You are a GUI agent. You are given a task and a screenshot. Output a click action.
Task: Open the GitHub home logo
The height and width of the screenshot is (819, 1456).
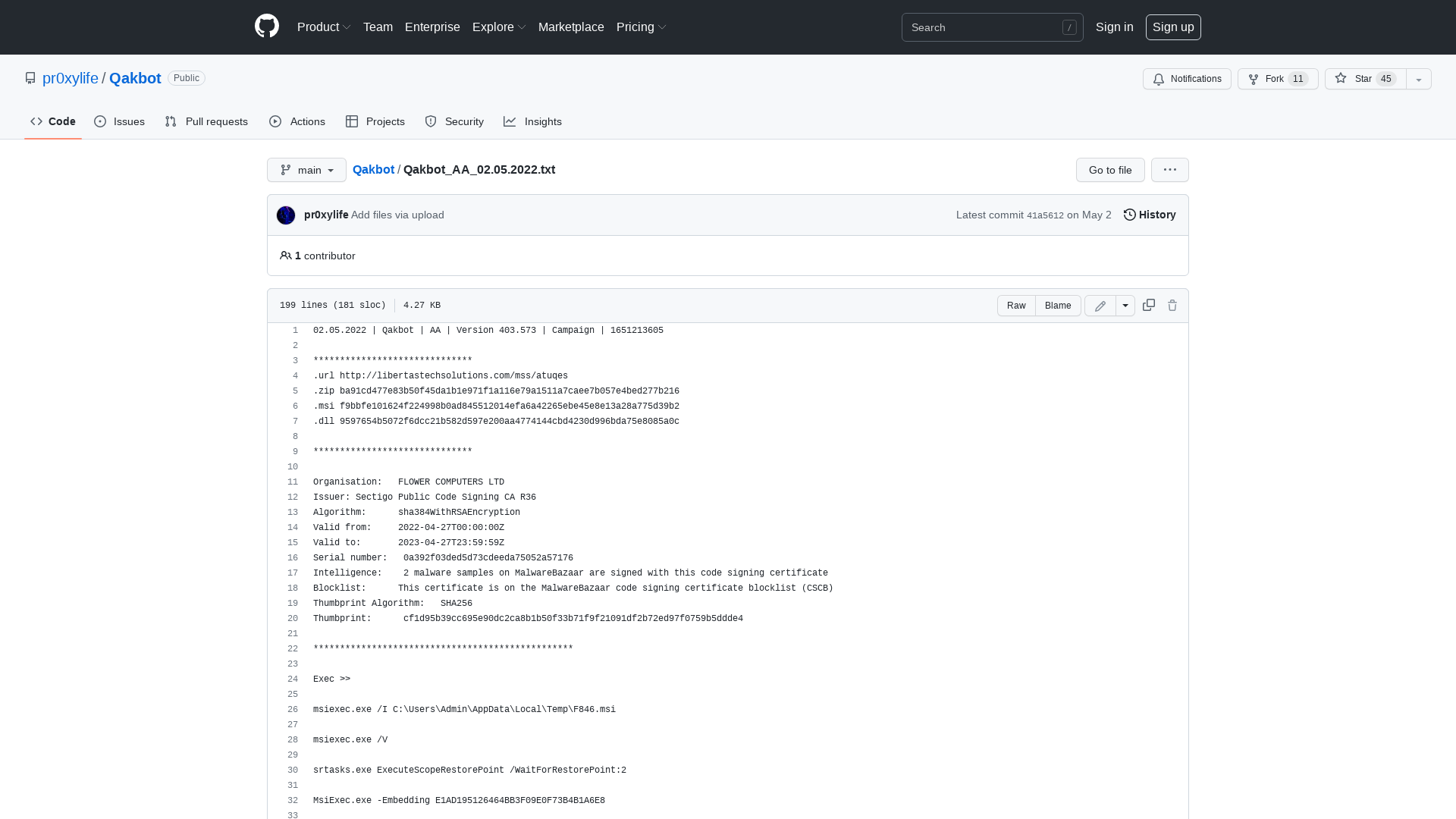(267, 27)
